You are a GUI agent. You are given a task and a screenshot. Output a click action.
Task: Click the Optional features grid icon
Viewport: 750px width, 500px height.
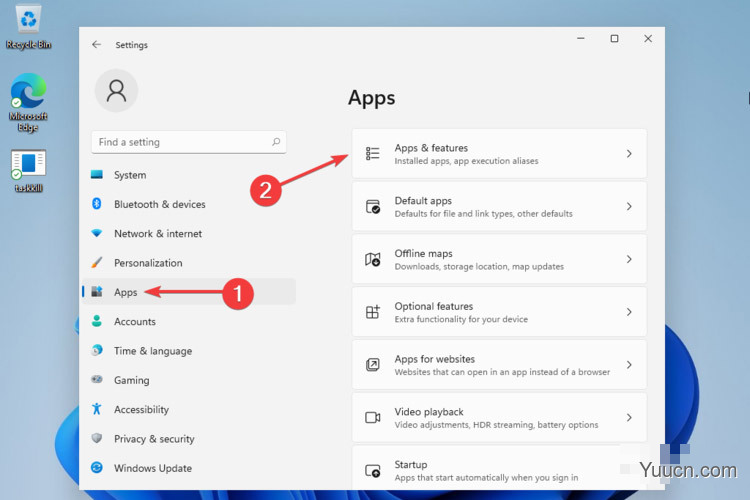coord(373,312)
